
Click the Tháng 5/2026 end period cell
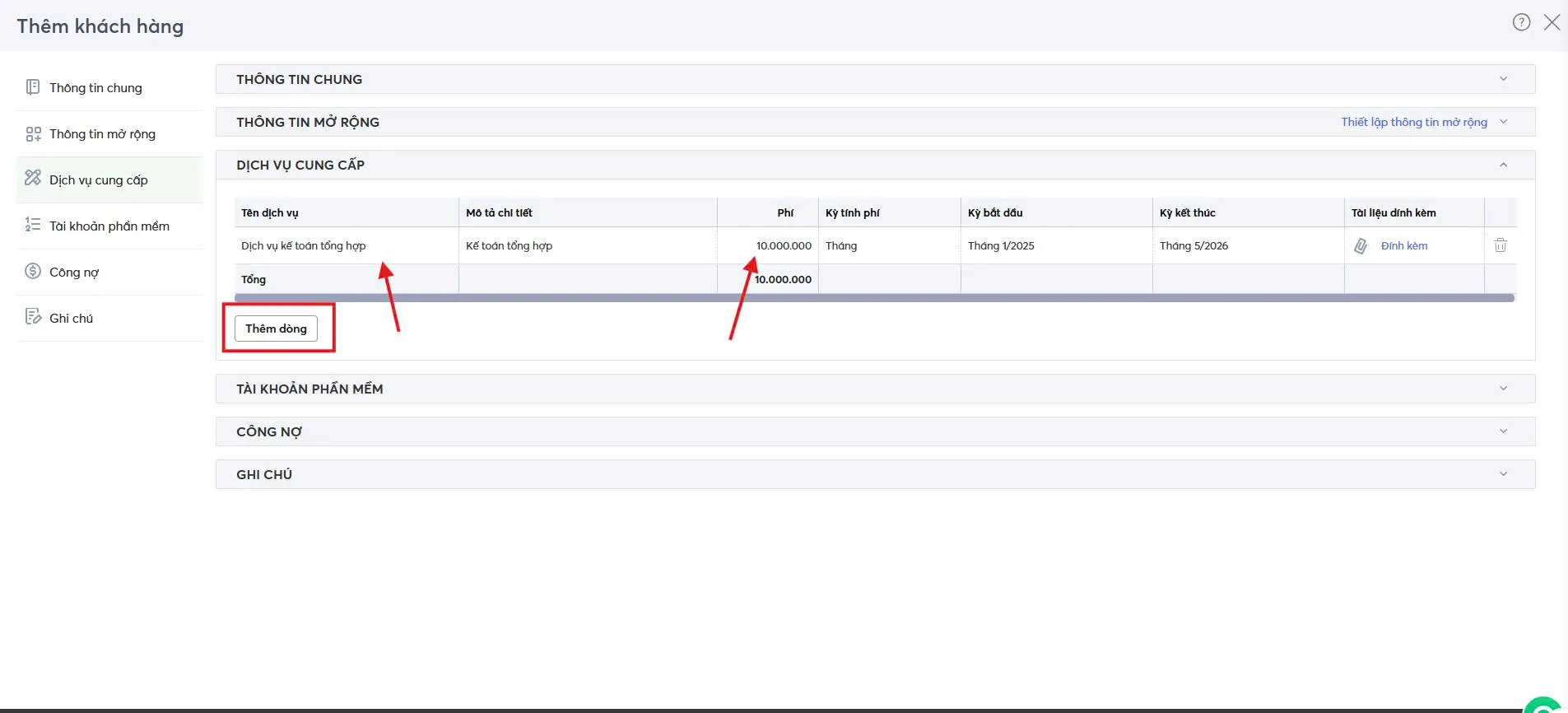pos(1249,245)
